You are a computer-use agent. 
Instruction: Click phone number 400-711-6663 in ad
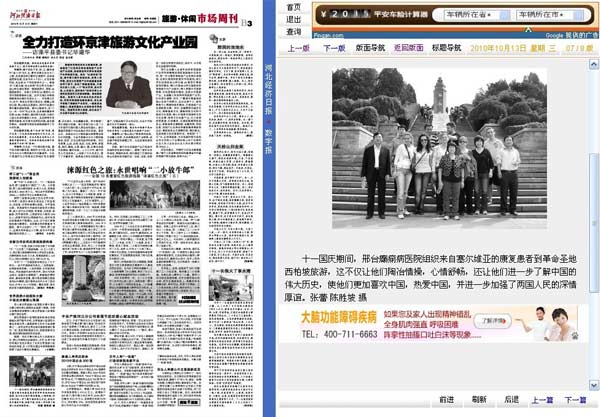(350, 334)
